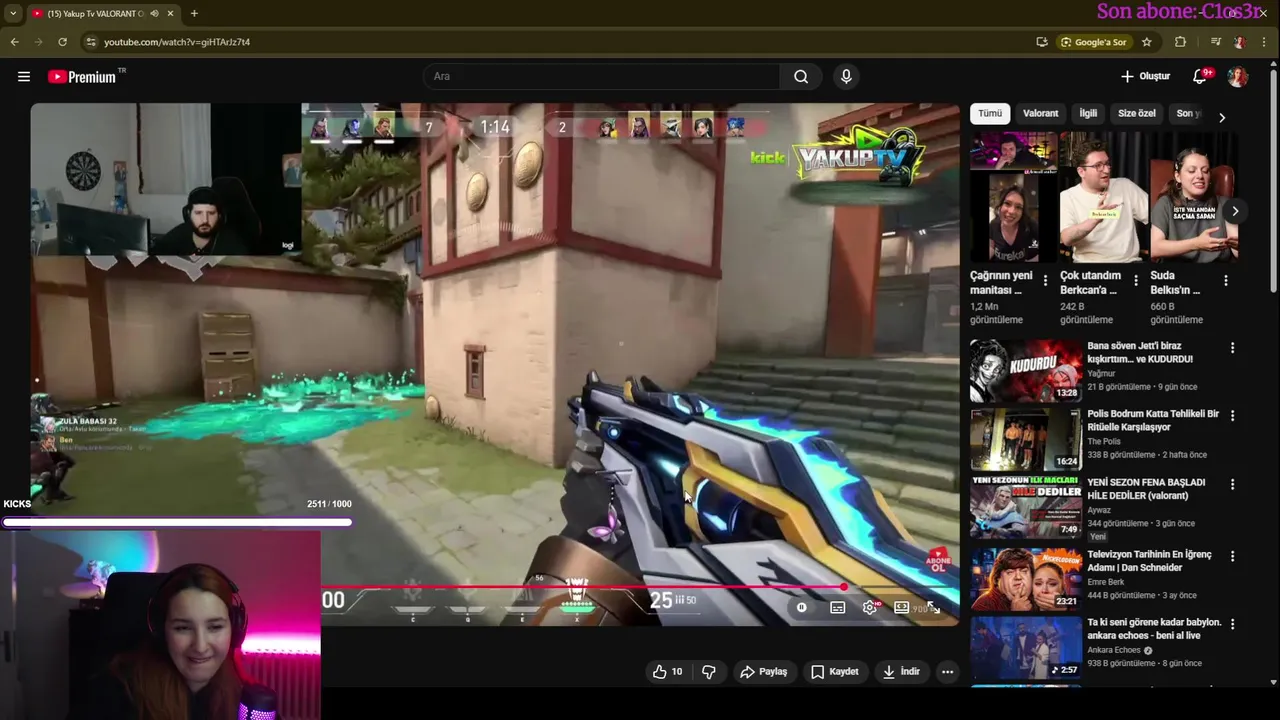1280x720 pixels.
Task: Open the Chrome profile avatar
Action: pyautogui.click(x=1240, y=42)
